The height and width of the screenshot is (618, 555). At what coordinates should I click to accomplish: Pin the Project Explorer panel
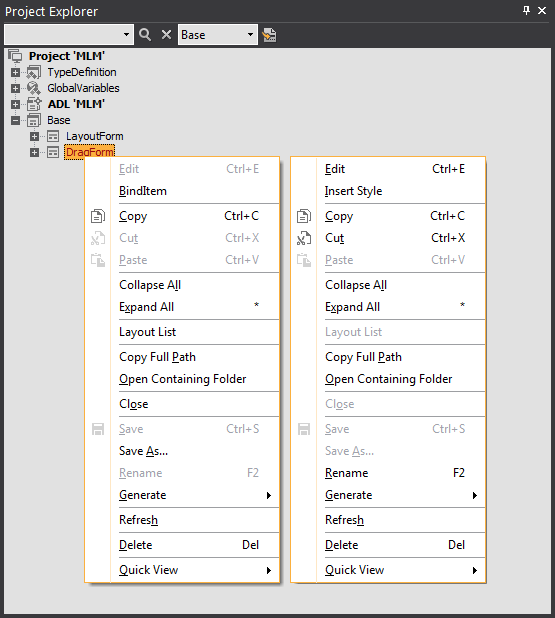[526, 10]
